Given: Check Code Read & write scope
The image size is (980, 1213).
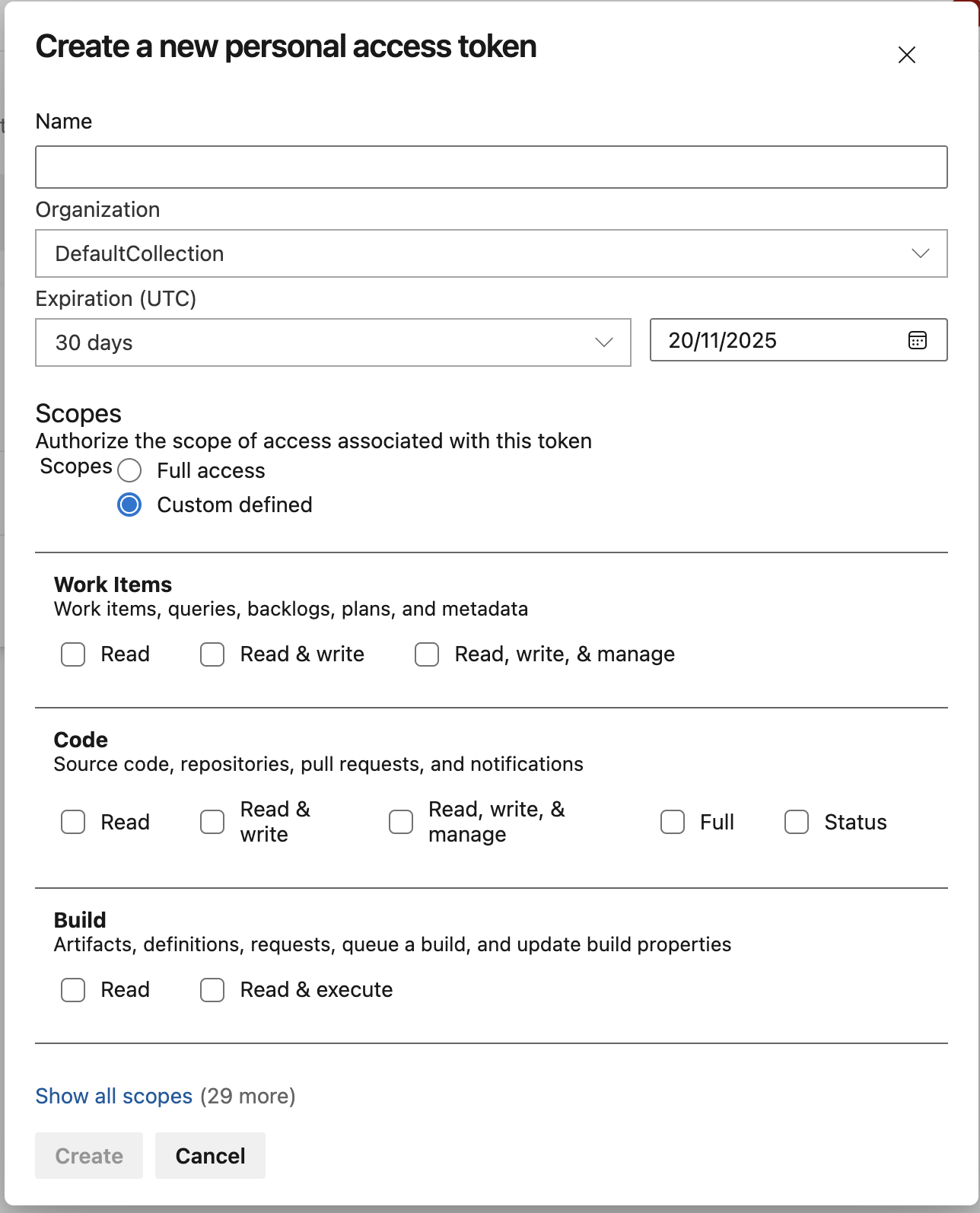Looking at the screenshot, I should pyautogui.click(x=212, y=822).
